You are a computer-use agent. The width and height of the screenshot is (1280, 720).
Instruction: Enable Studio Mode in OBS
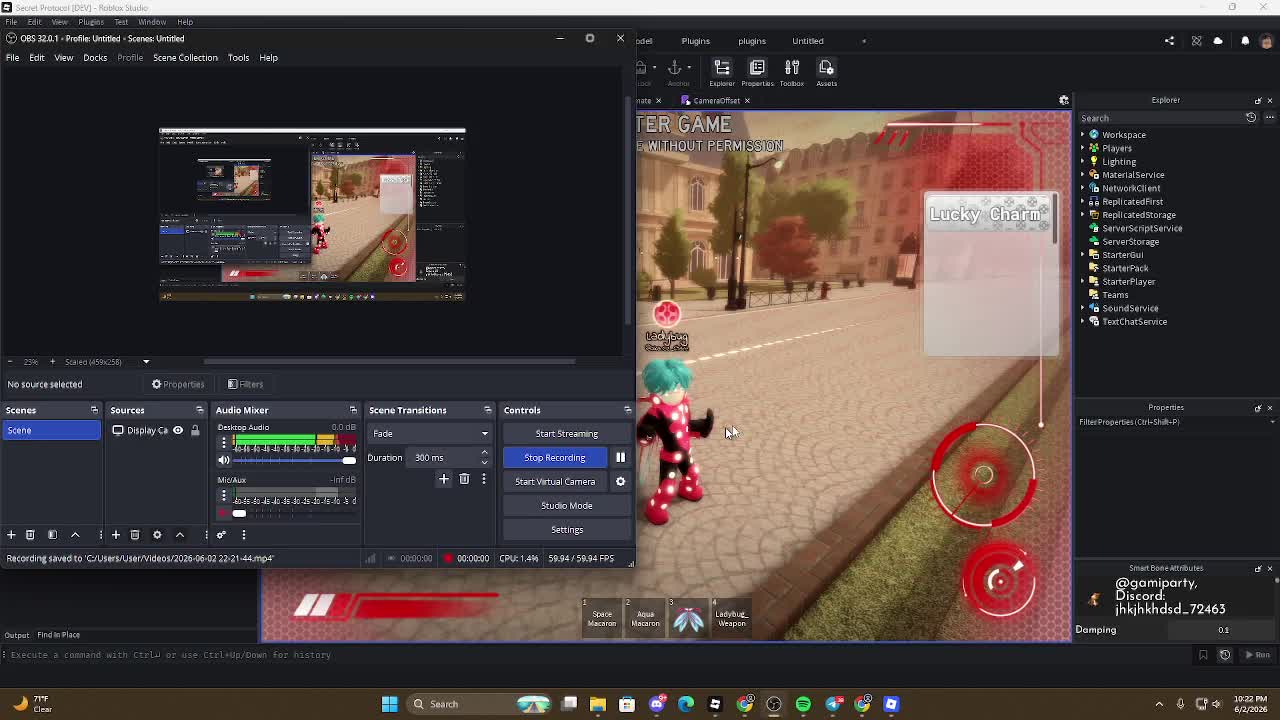[566, 505]
